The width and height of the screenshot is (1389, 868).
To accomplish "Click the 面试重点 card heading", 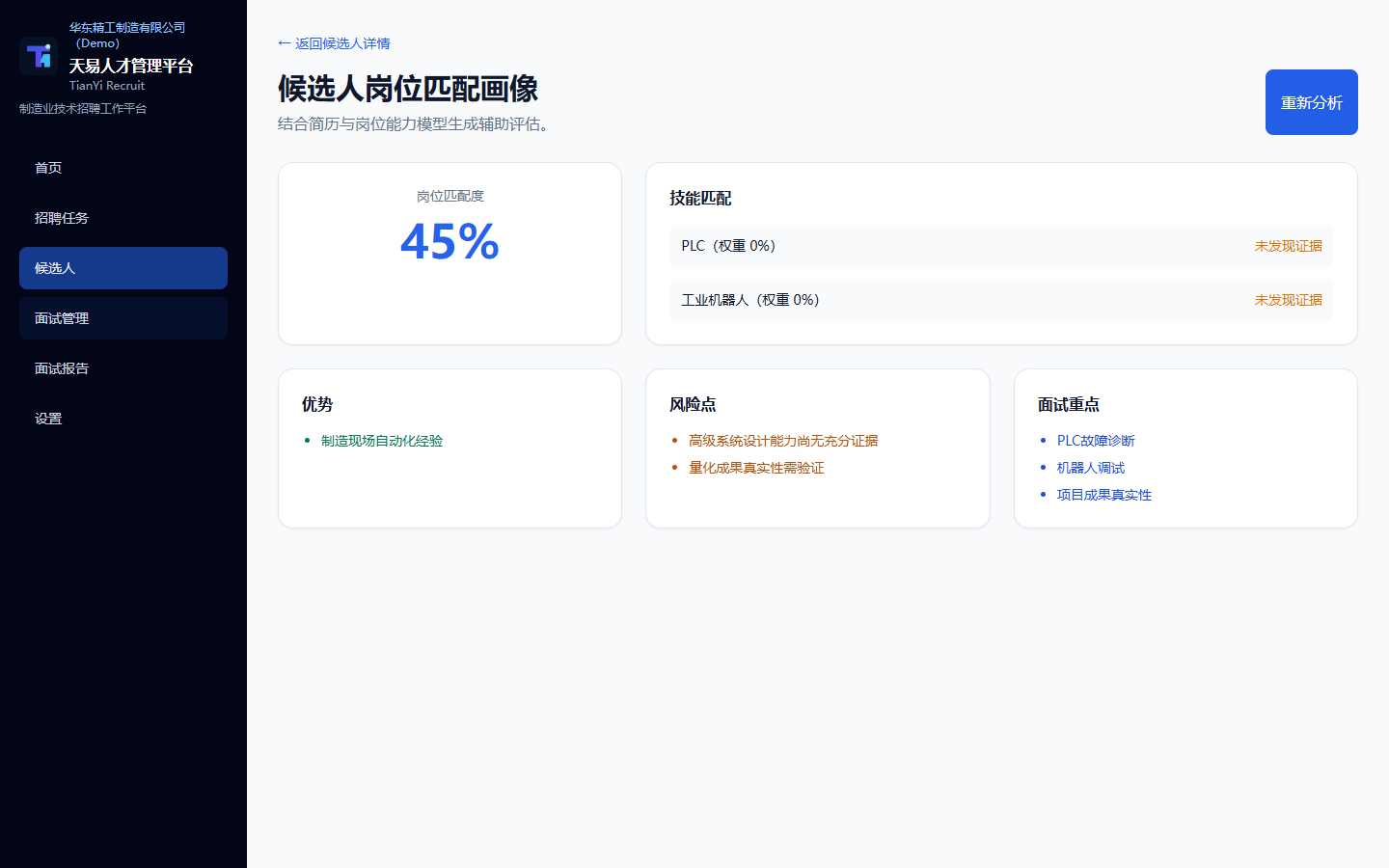I will point(1069,404).
